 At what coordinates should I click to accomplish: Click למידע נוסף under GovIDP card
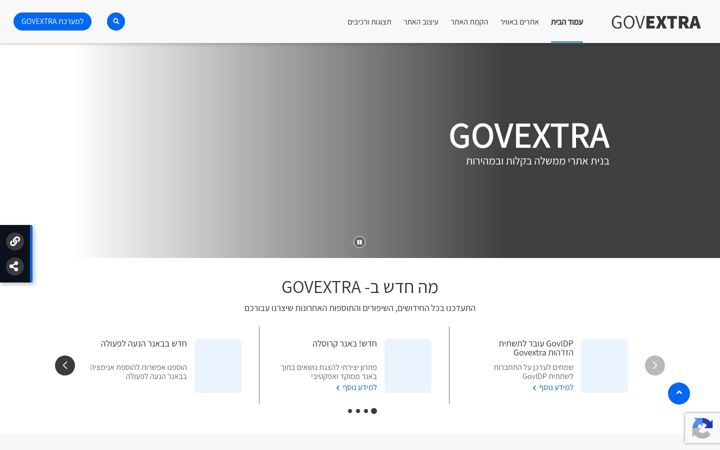coord(553,388)
